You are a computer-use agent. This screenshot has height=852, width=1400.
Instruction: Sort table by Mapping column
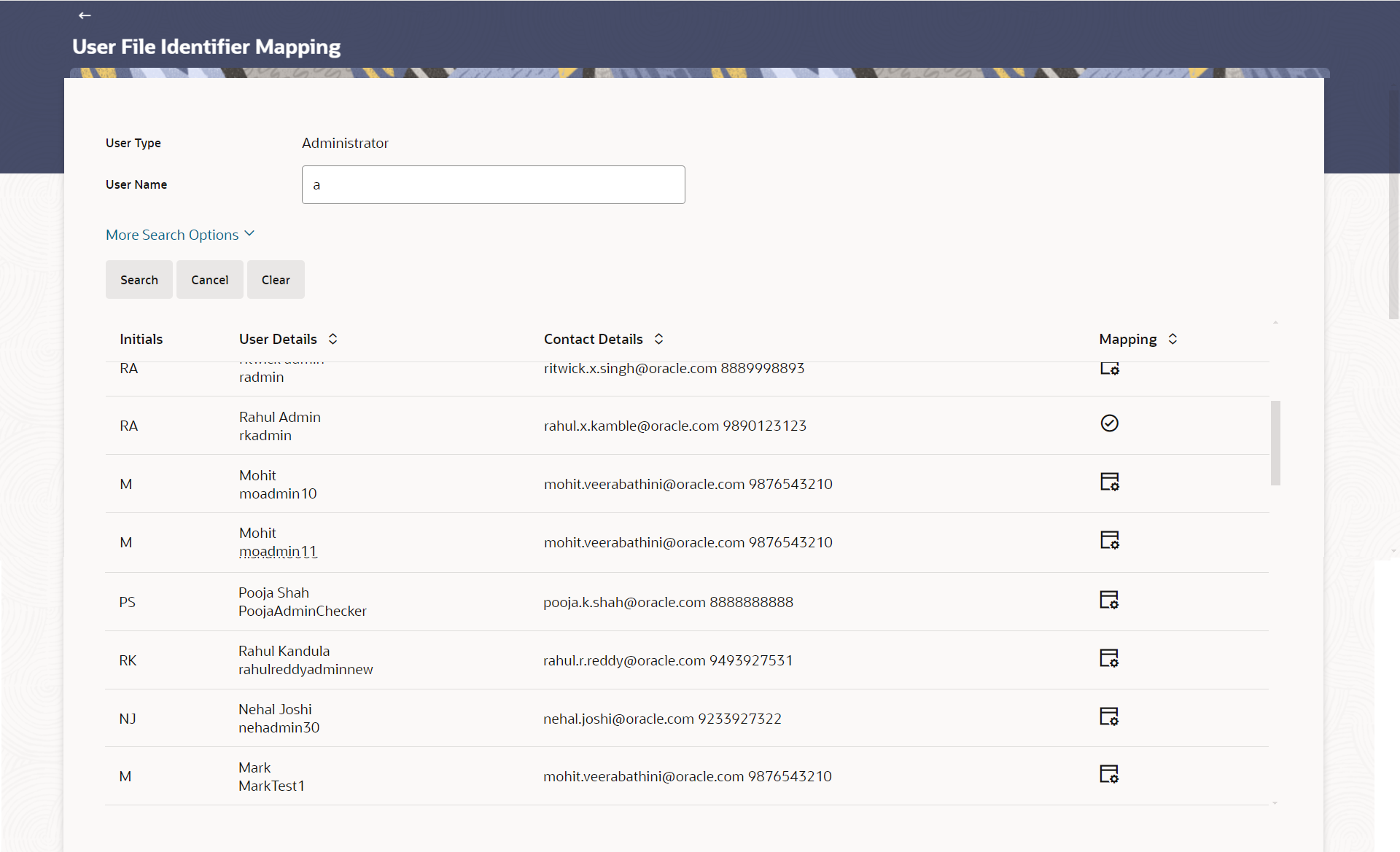(x=1172, y=339)
